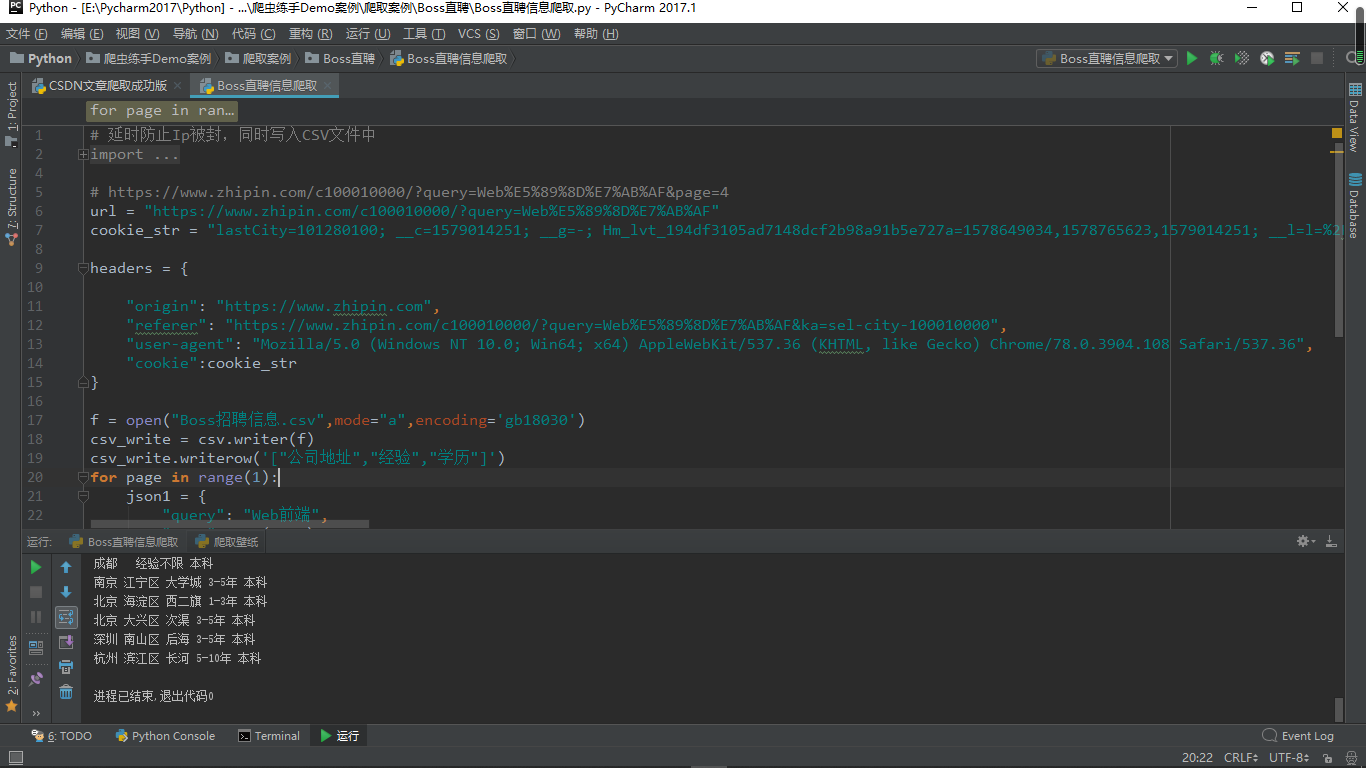Screen dimensions: 1366x768
Task: Click the Python breadcrumb in navigation bar
Action: click(x=41, y=59)
